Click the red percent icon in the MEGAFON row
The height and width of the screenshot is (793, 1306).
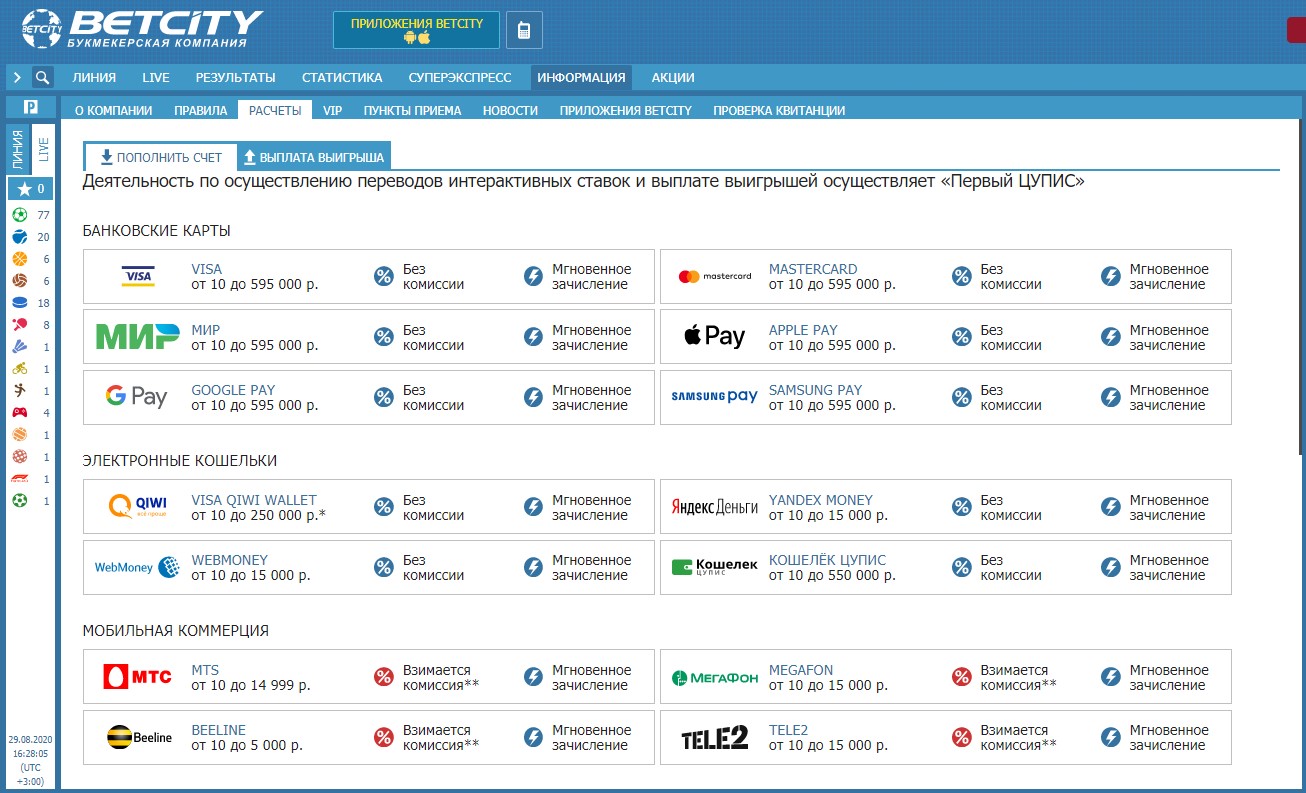point(961,678)
